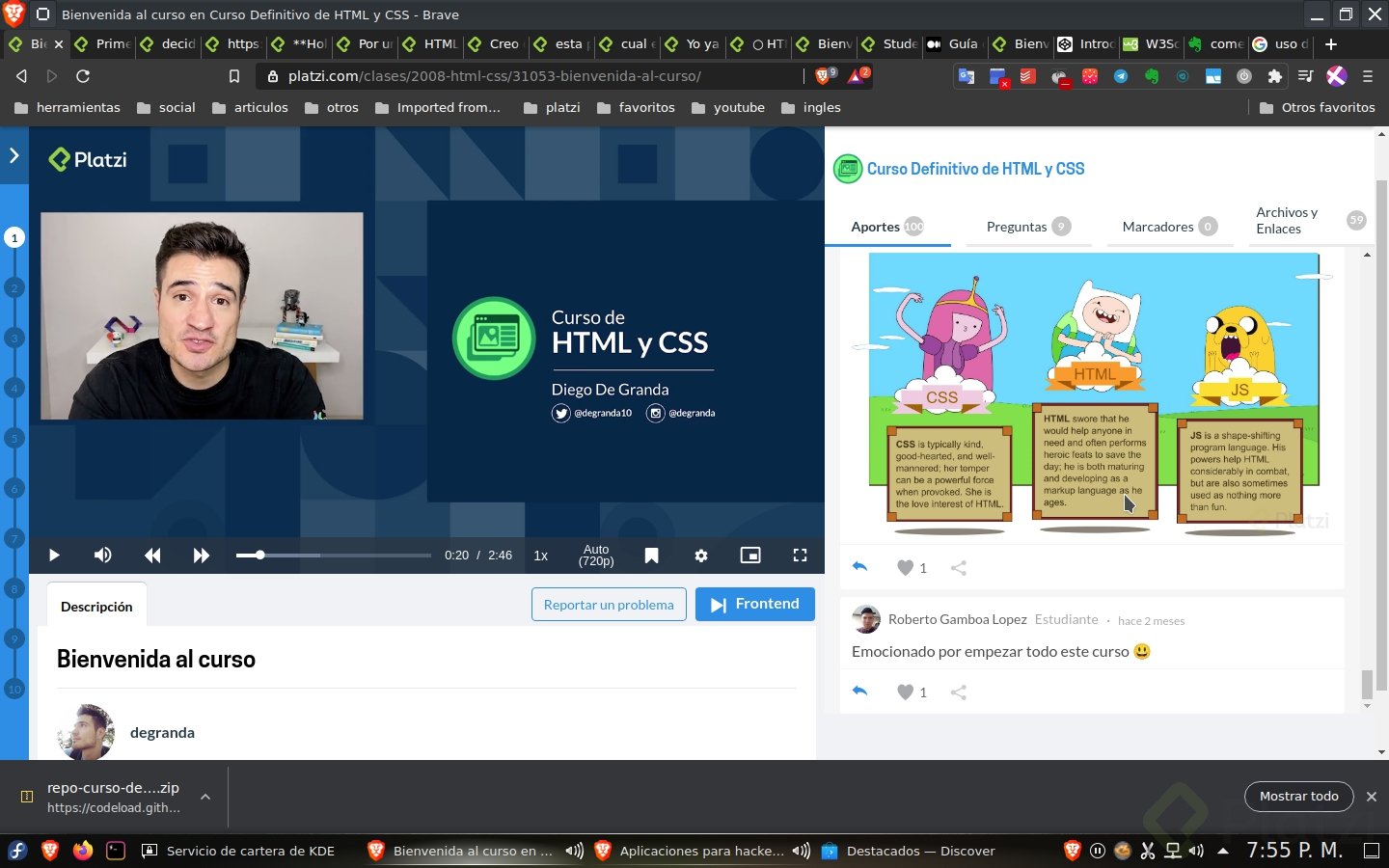
Task: Focus the platzi.com address bar
Action: (x=531, y=76)
